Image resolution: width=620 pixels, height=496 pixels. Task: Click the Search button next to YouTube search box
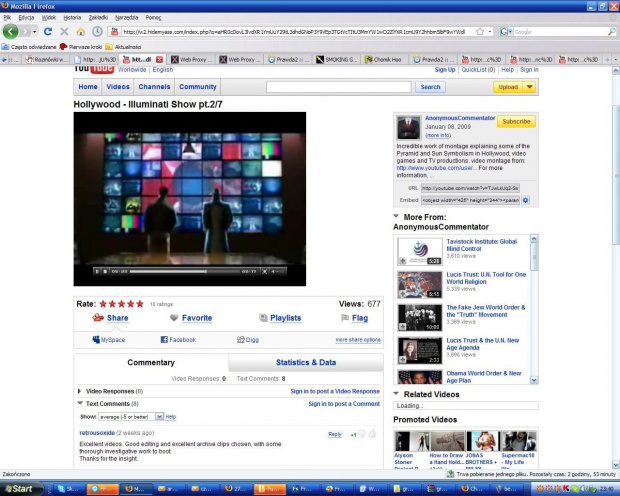click(x=430, y=87)
